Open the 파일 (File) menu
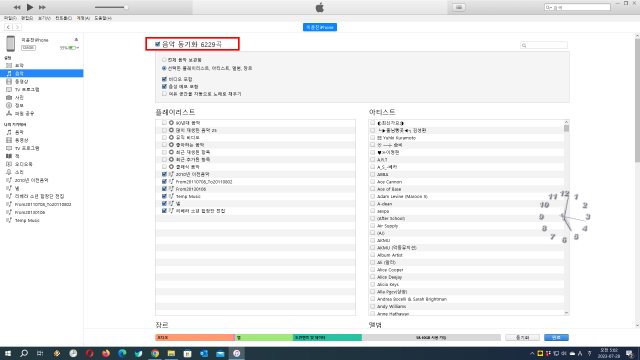Image resolution: width=640 pixels, height=360 pixels. click(x=10, y=18)
